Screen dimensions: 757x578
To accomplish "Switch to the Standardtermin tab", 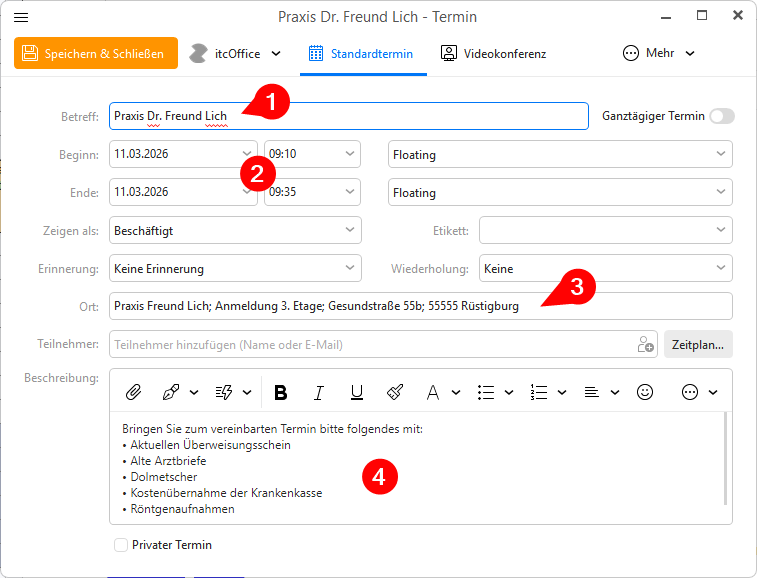I will (x=363, y=53).
